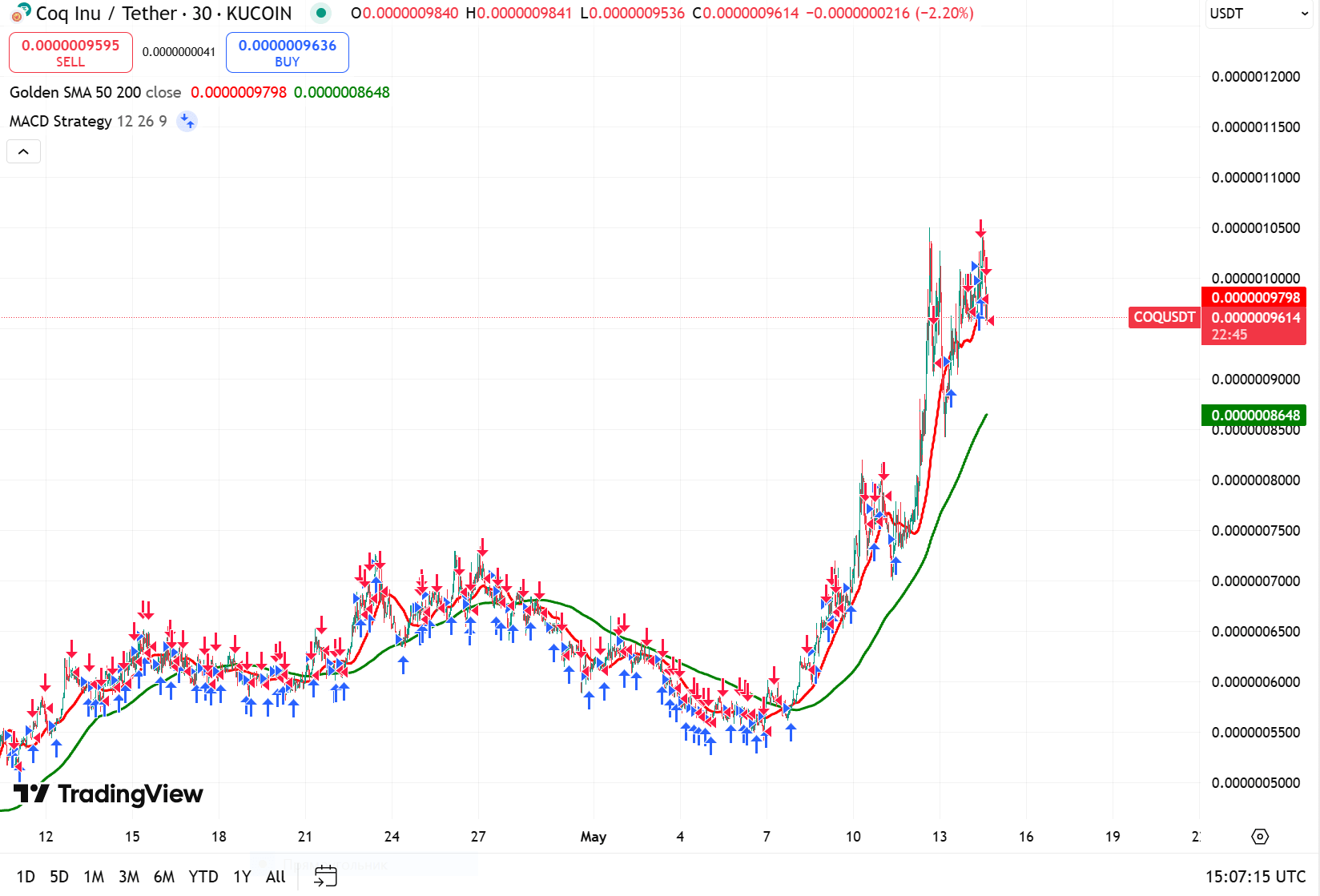Click the Golden SMA 50 200 indicator label
Image resolution: width=1320 pixels, height=896 pixels.
(x=95, y=92)
